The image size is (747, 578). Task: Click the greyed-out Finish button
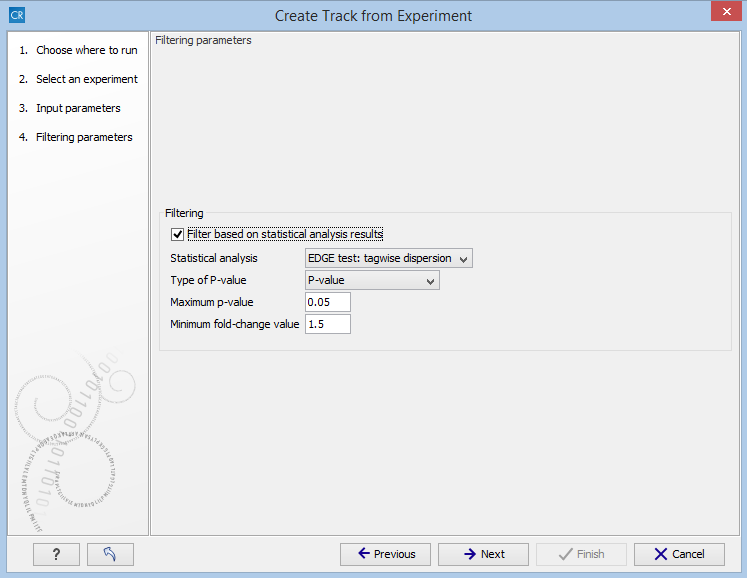coord(581,554)
